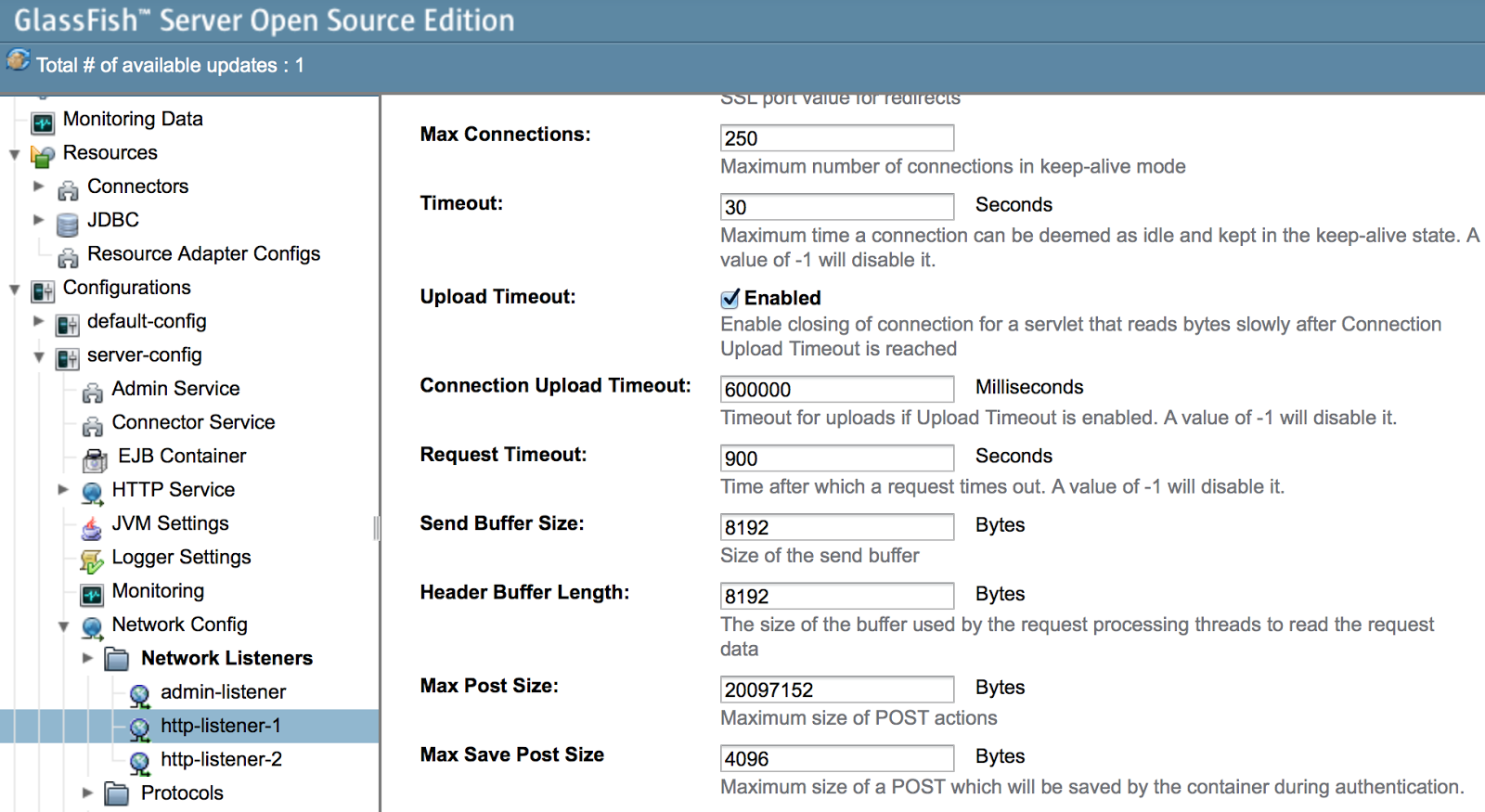Open Admin Service settings
Screen dimensions: 1485x812
click(175, 388)
